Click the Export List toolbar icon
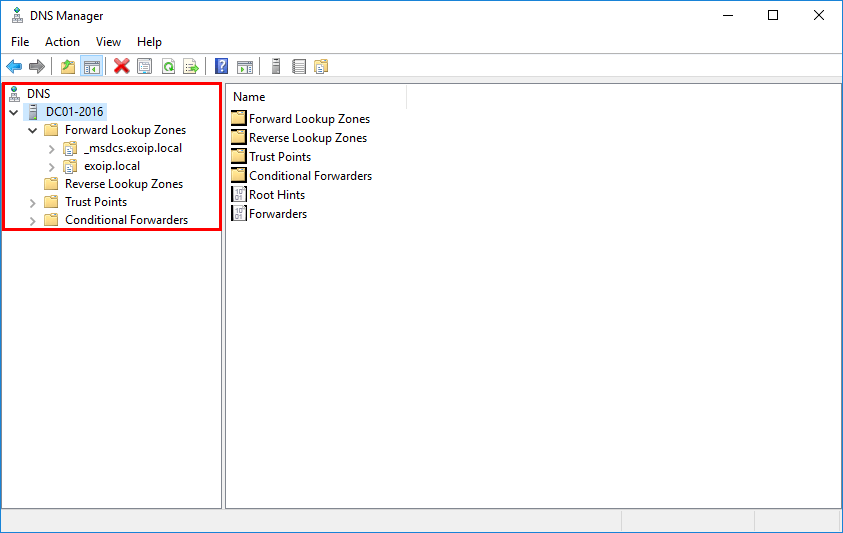The image size is (843, 533). point(191,67)
